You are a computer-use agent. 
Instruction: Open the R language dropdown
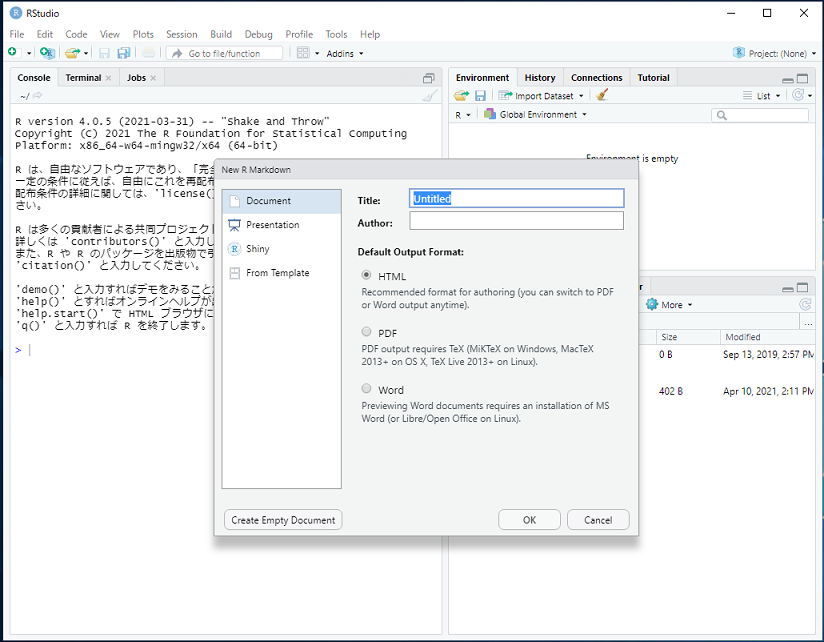[x=462, y=115]
